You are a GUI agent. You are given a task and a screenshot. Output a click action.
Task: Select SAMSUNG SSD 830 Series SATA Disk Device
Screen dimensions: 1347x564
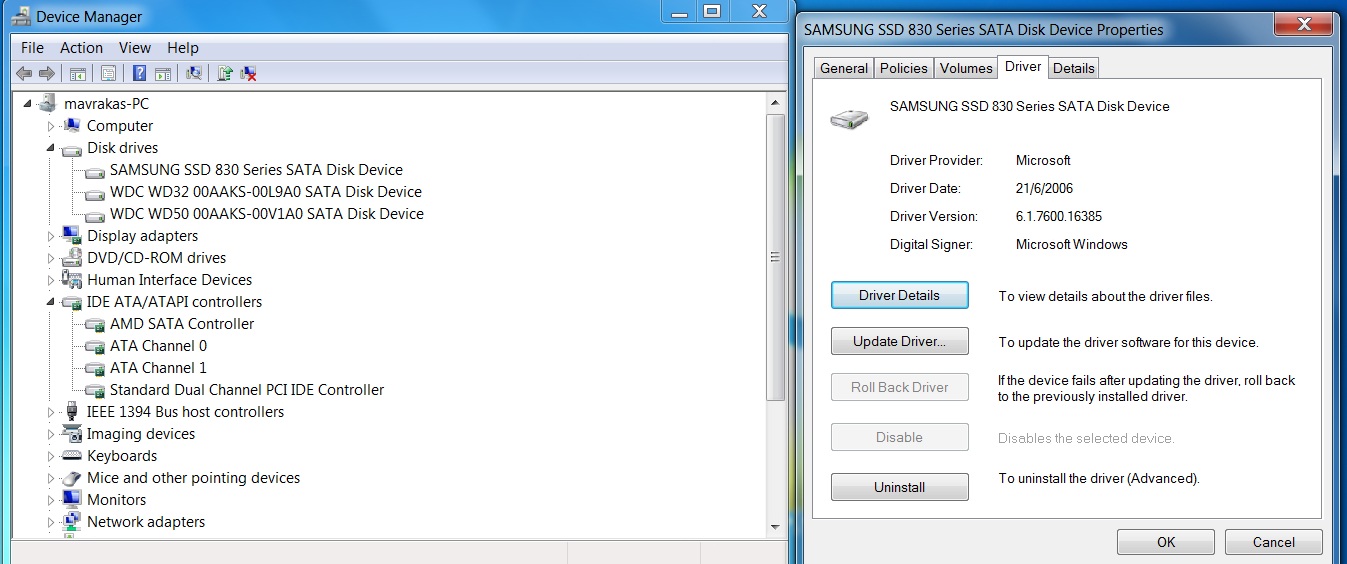tap(256, 169)
